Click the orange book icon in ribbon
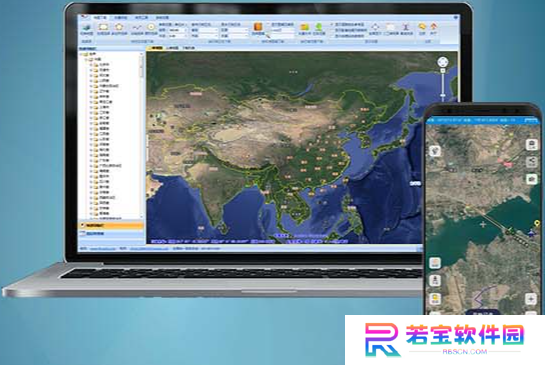Viewport: 545px width, 365px height. coord(258,28)
